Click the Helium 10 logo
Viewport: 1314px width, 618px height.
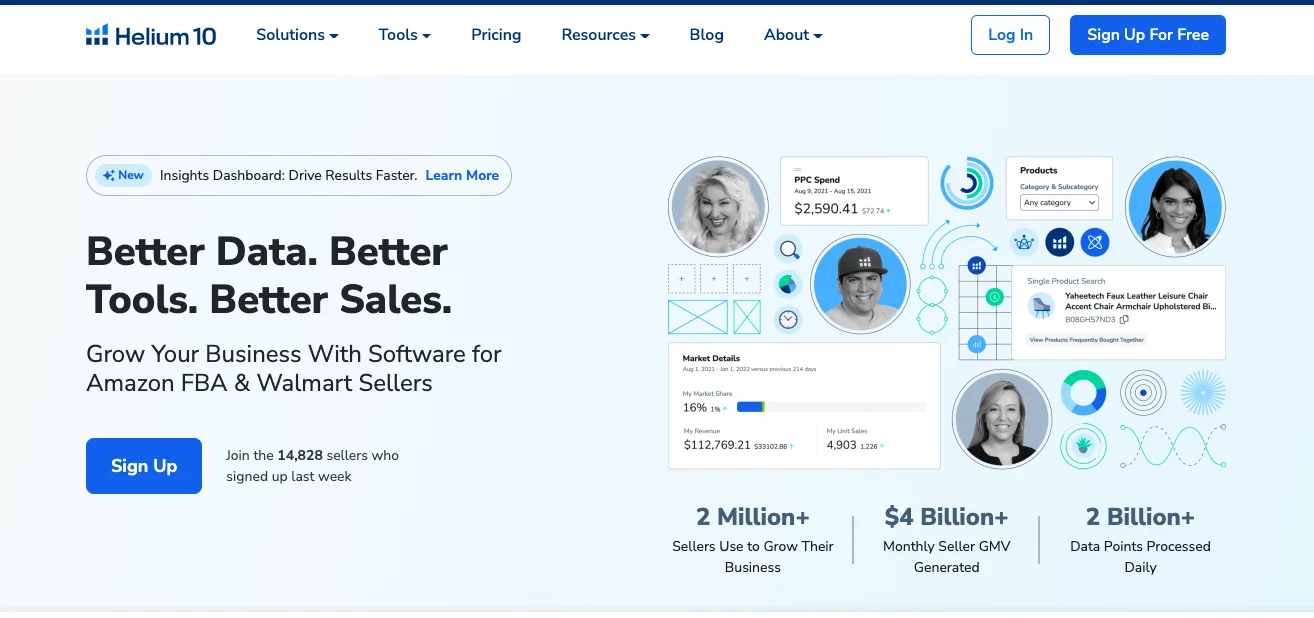[151, 35]
